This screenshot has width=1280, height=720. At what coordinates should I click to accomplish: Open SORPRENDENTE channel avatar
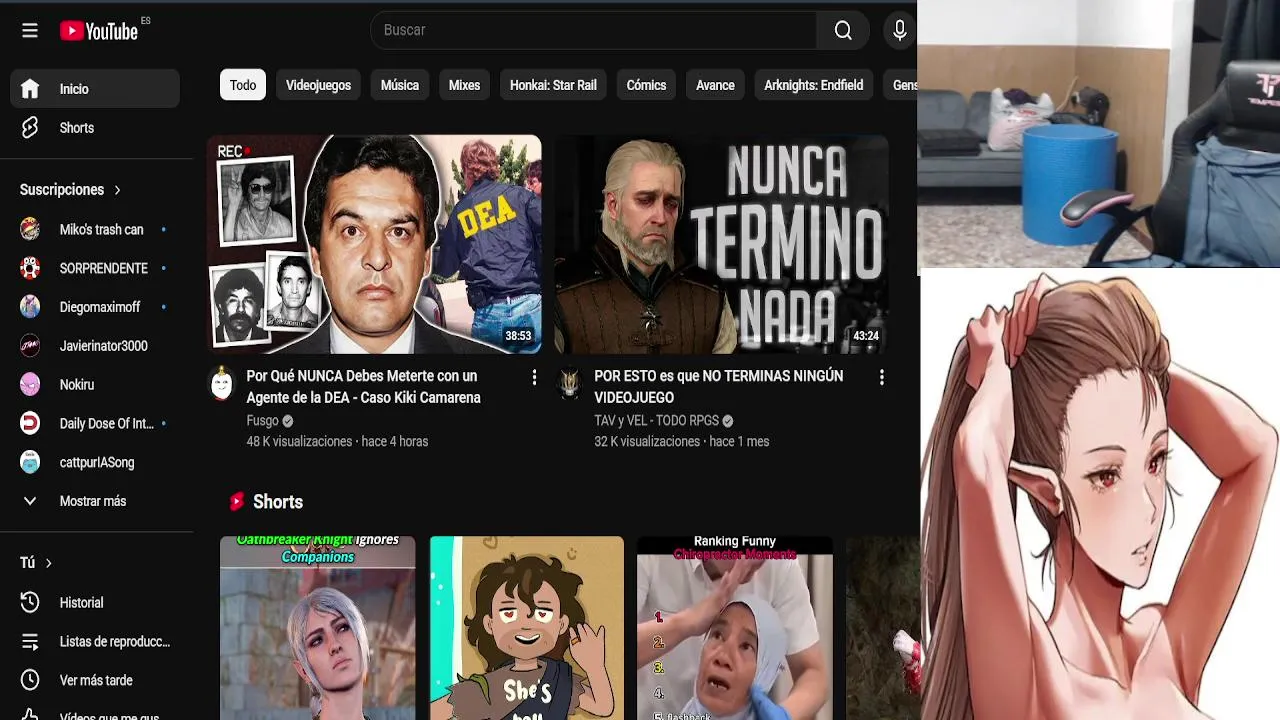click(30, 268)
